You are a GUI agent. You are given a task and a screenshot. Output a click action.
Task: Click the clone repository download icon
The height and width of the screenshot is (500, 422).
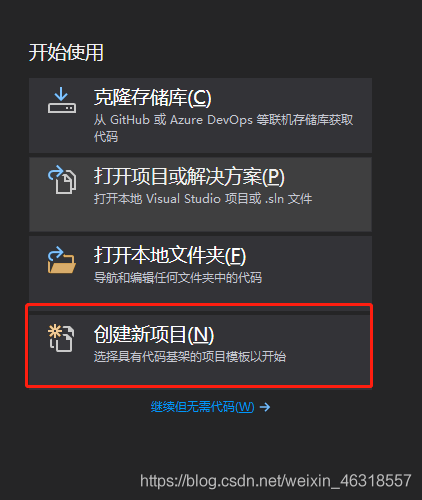click(x=62, y=100)
